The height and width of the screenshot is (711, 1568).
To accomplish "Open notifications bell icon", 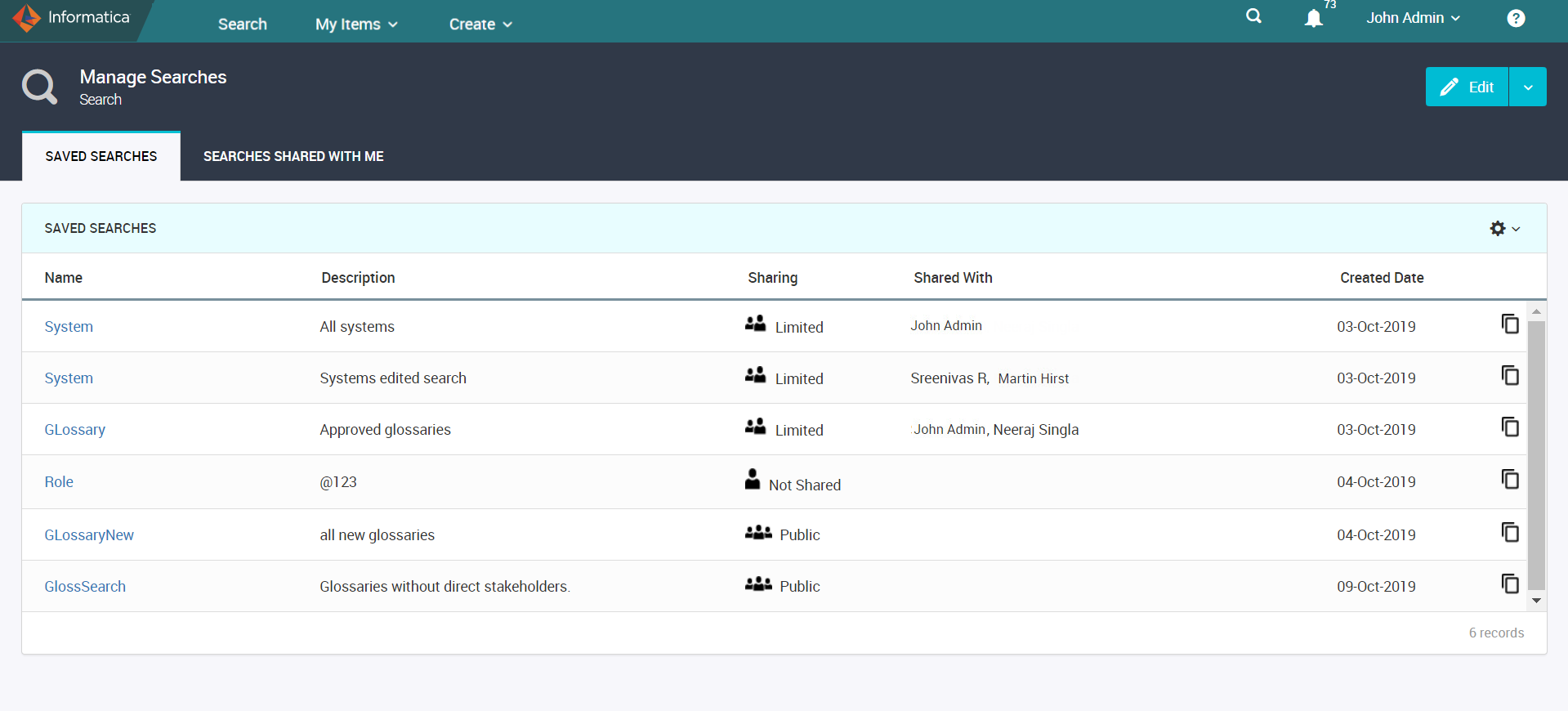I will [1313, 18].
